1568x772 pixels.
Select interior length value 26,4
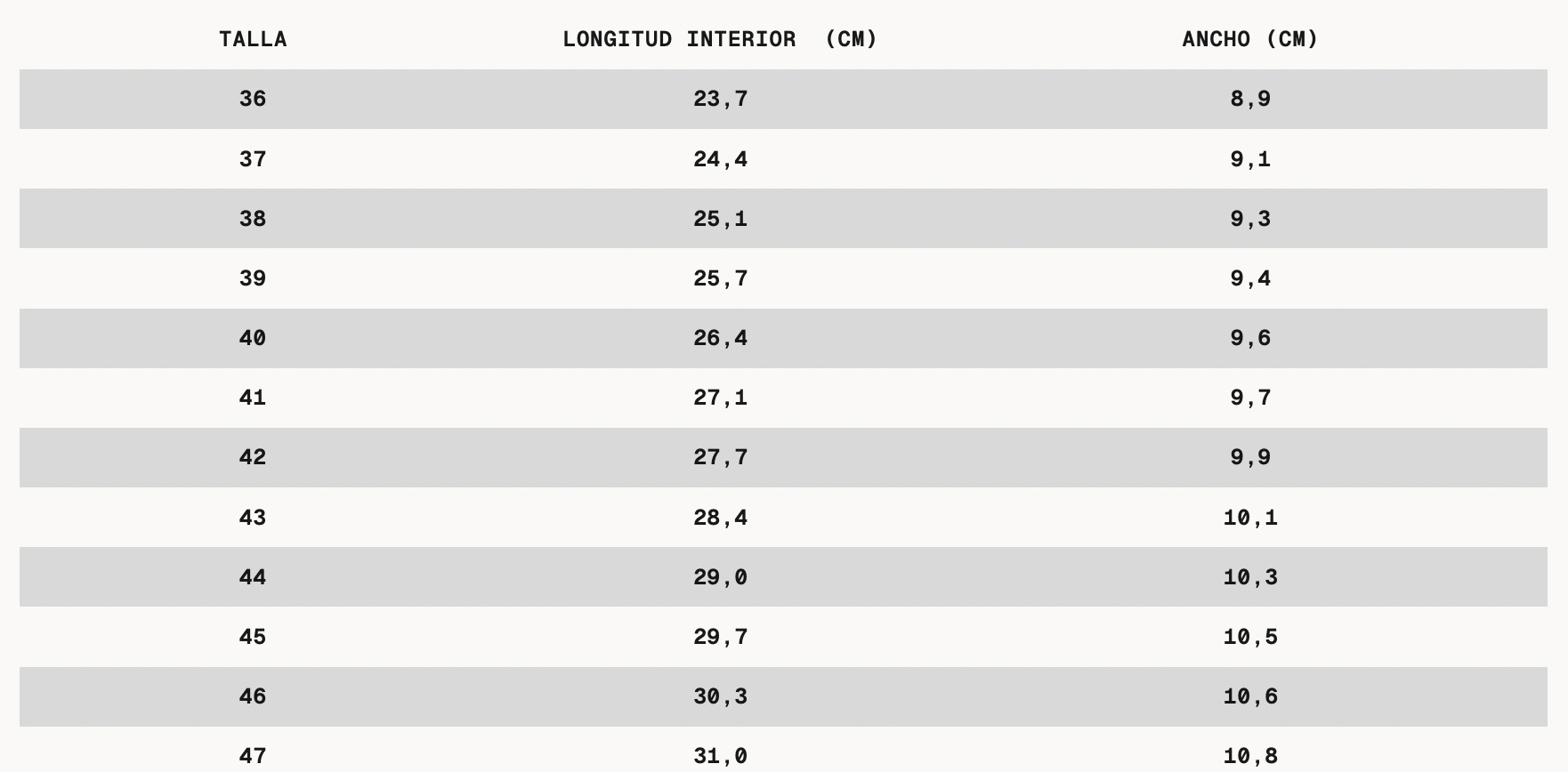720,338
